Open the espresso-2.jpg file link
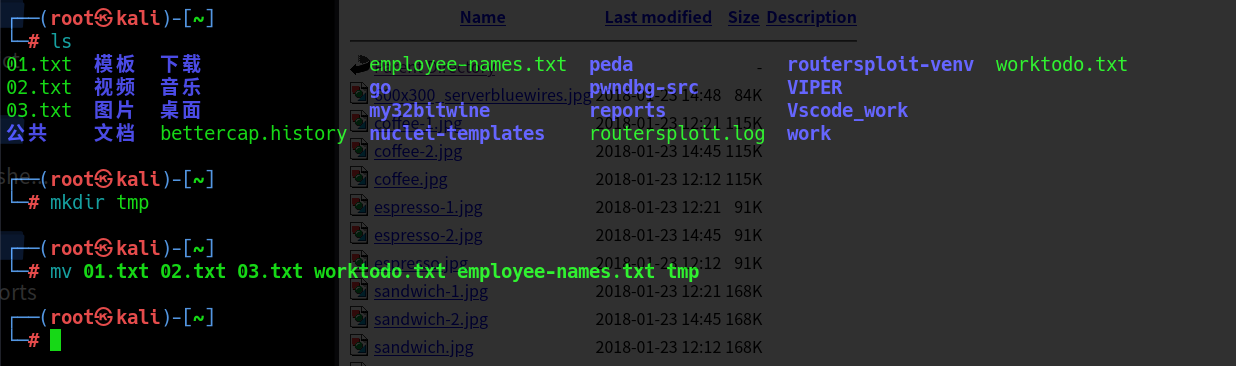The height and width of the screenshot is (366, 1236). [428, 235]
